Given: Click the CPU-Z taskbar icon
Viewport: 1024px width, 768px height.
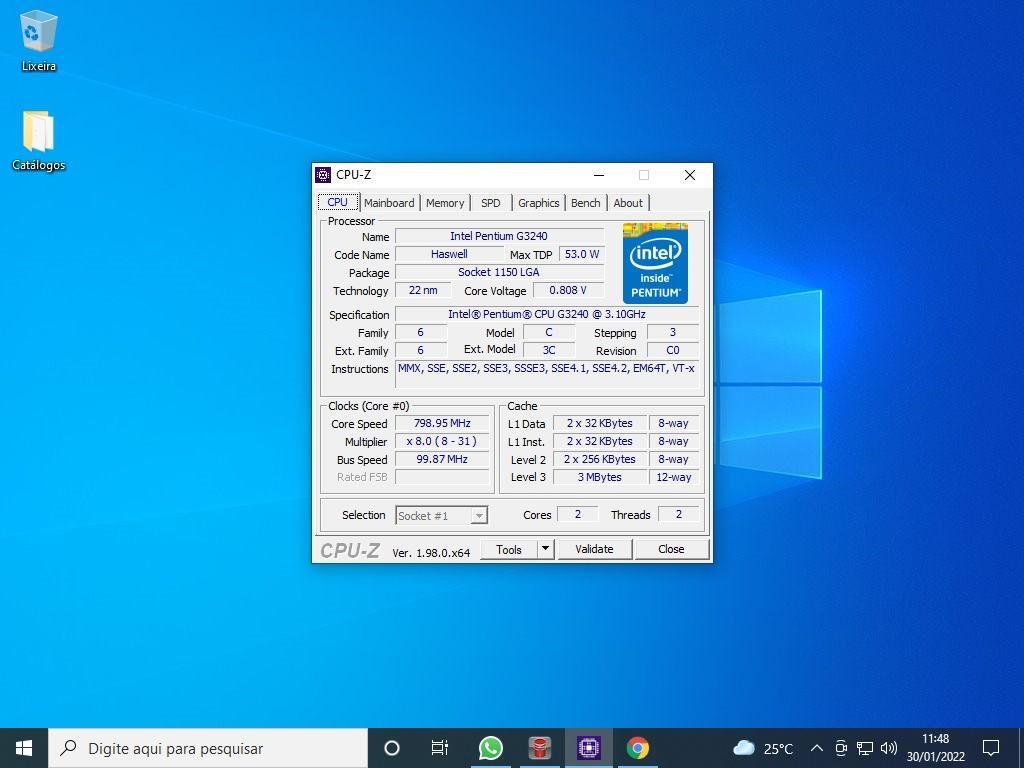Looking at the screenshot, I should pyautogui.click(x=588, y=748).
